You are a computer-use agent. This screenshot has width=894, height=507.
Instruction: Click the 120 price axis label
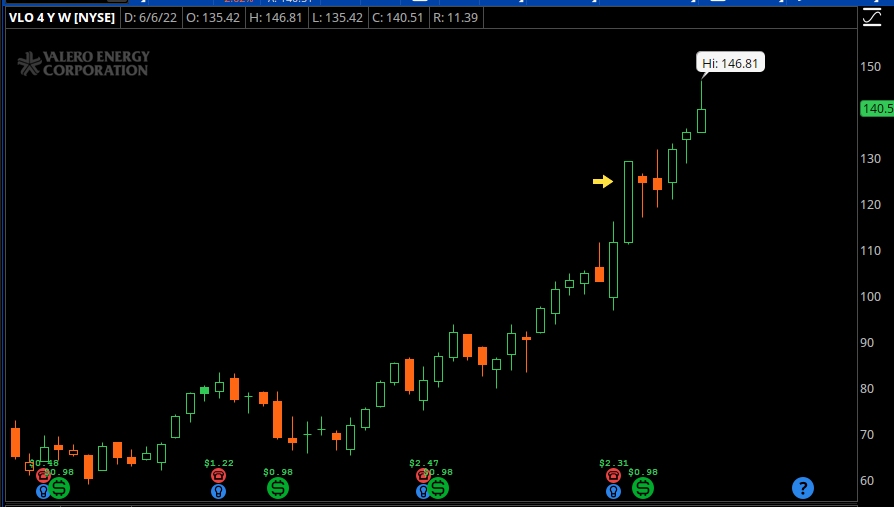click(x=870, y=205)
